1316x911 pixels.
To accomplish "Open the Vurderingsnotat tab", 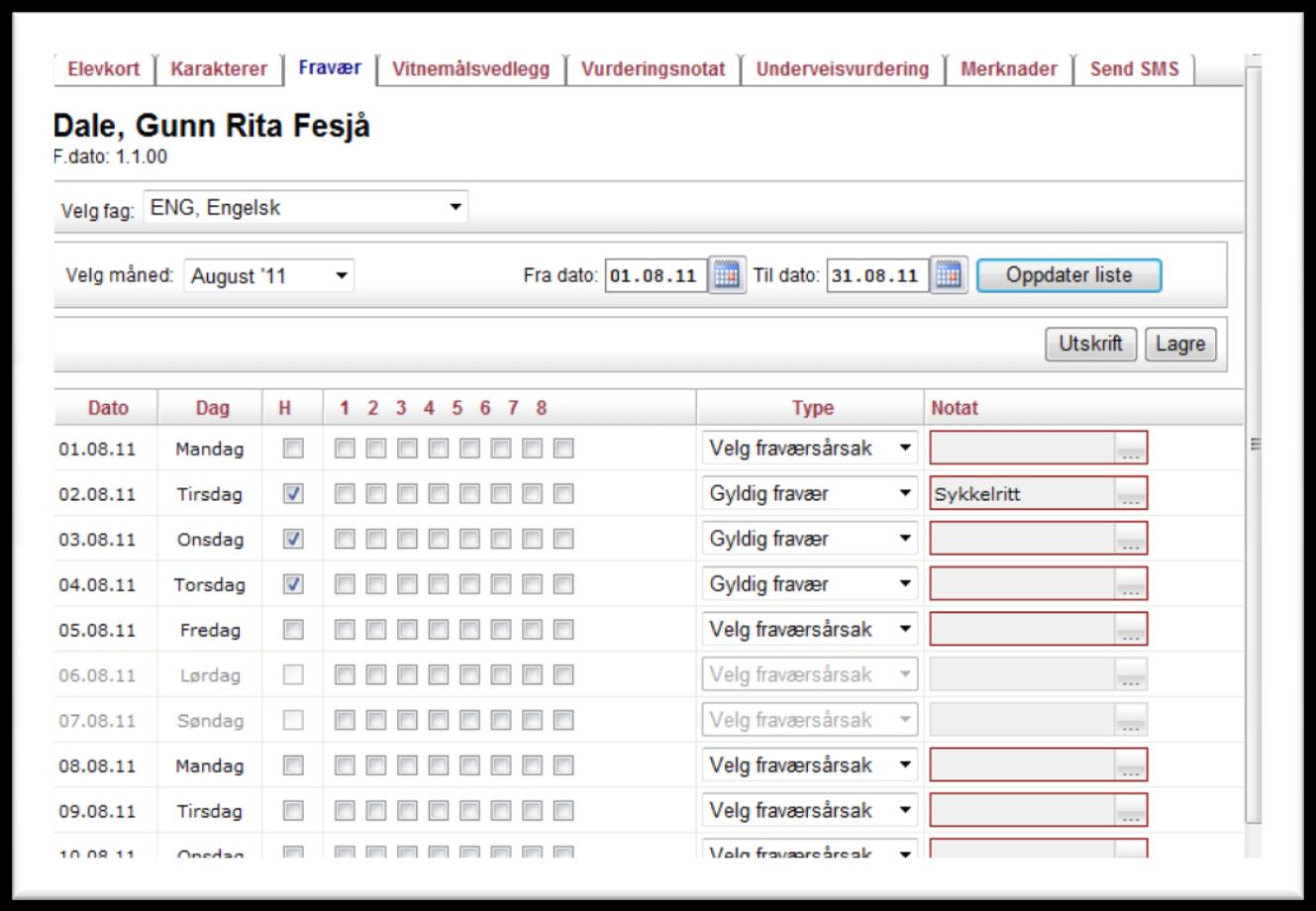I will pyautogui.click(x=653, y=69).
